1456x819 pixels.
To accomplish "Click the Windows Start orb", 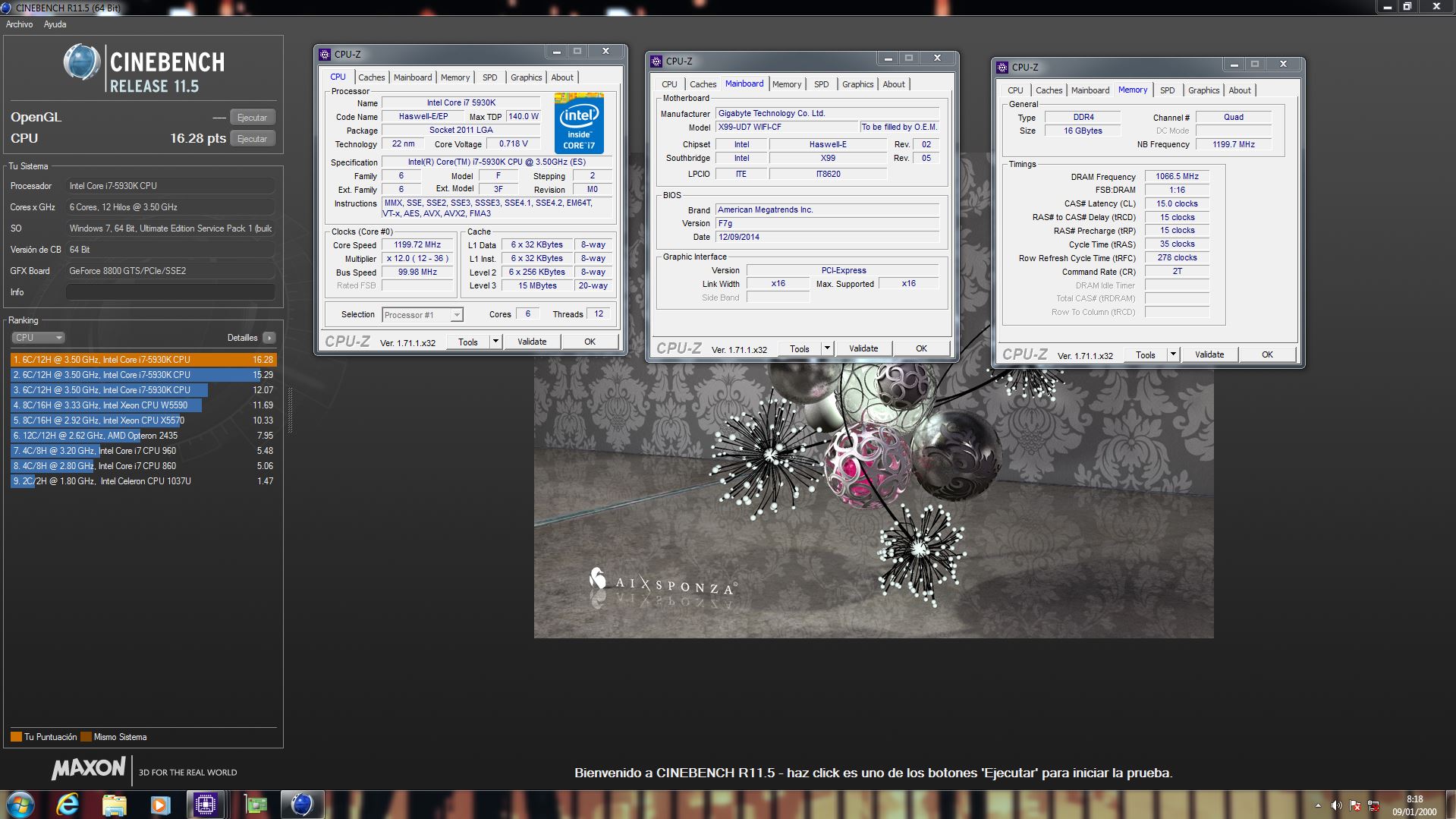I will pyautogui.click(x=20, y=805).
